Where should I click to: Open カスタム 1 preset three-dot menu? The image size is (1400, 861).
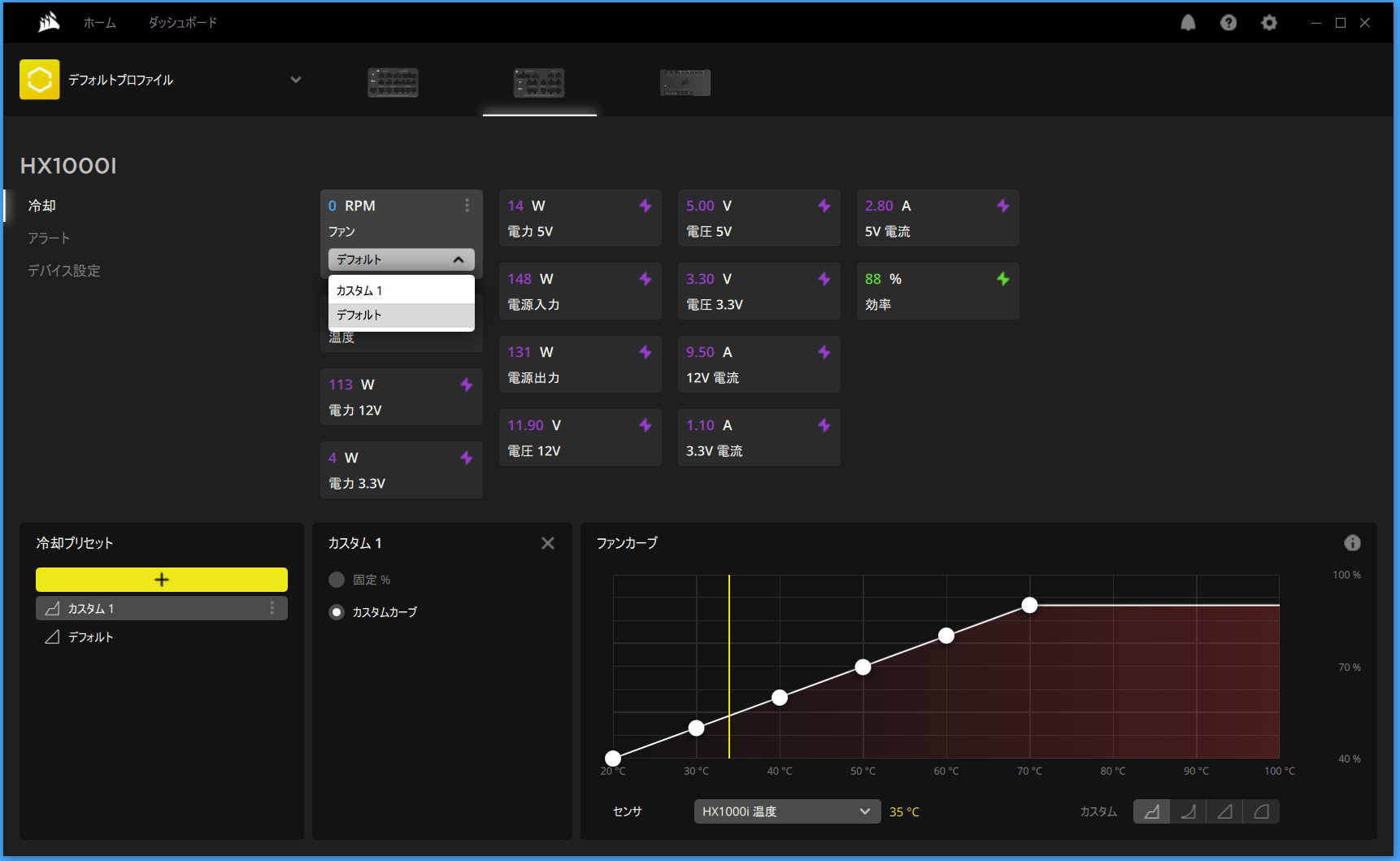pos(272,608)
